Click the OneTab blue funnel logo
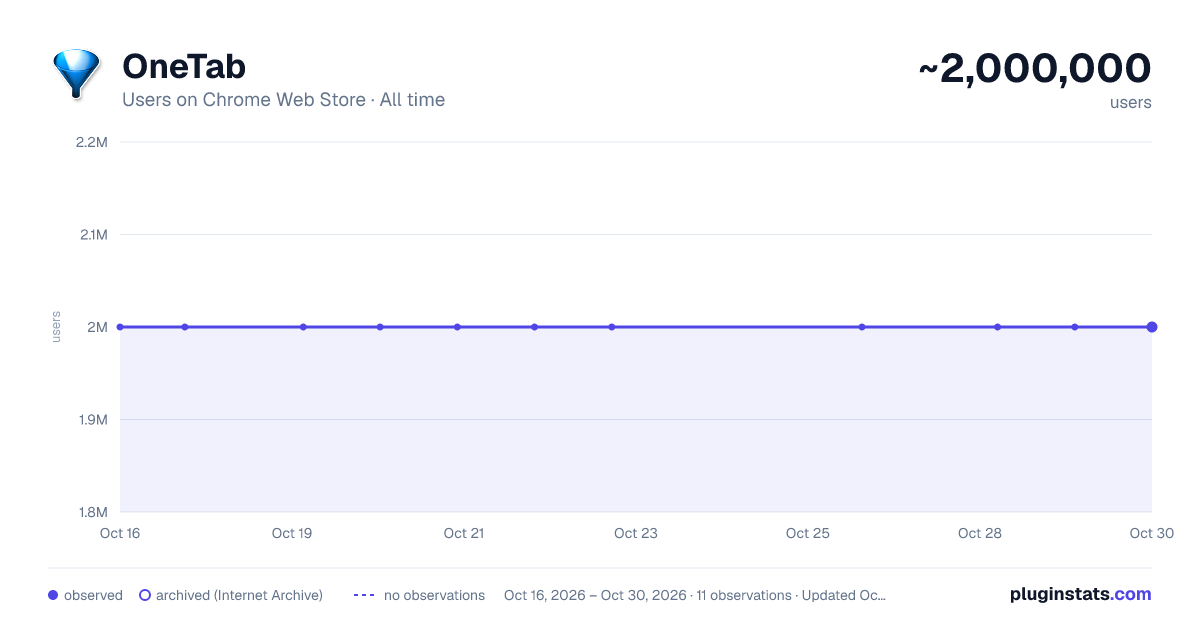Screen dimensions: 1200x630 (76, 74)
